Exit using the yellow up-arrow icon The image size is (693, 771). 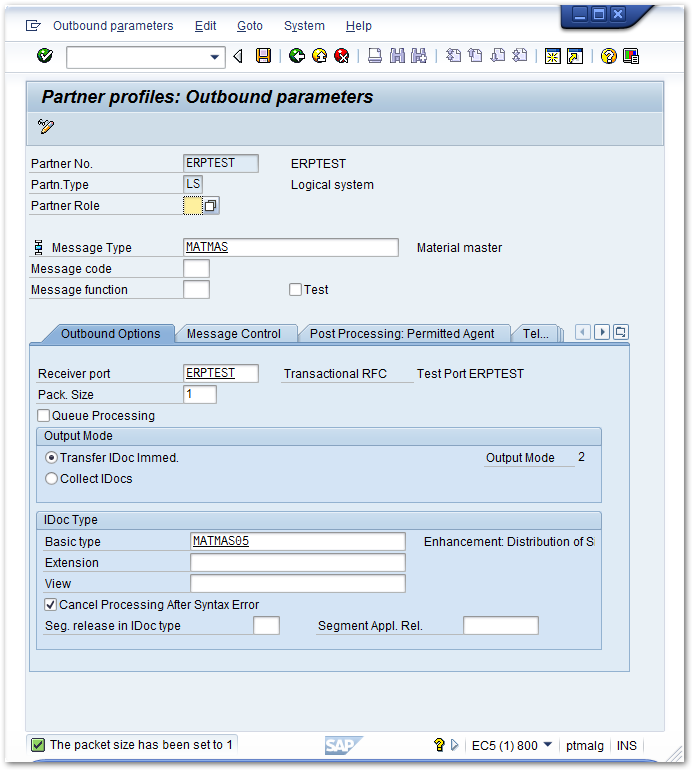(320, 56)
